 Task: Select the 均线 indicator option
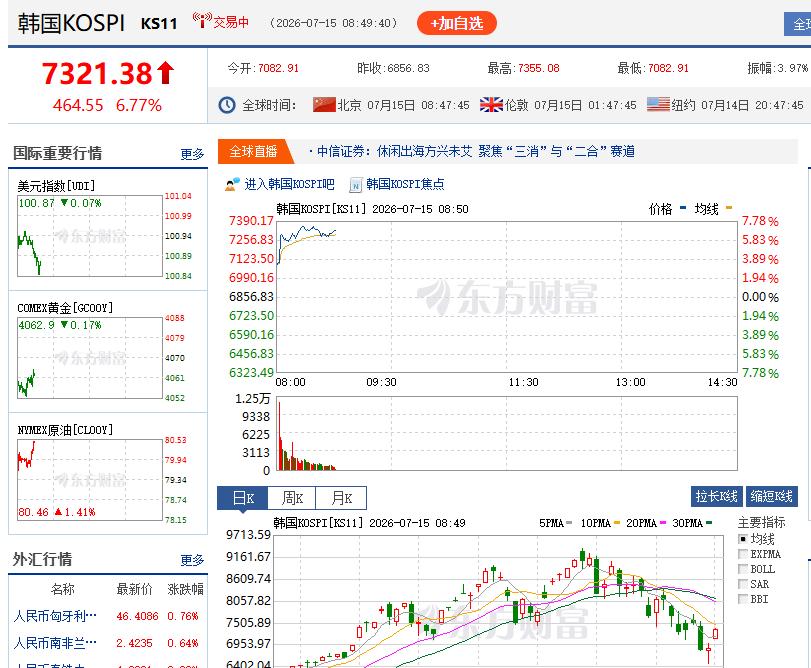(743, 539)
